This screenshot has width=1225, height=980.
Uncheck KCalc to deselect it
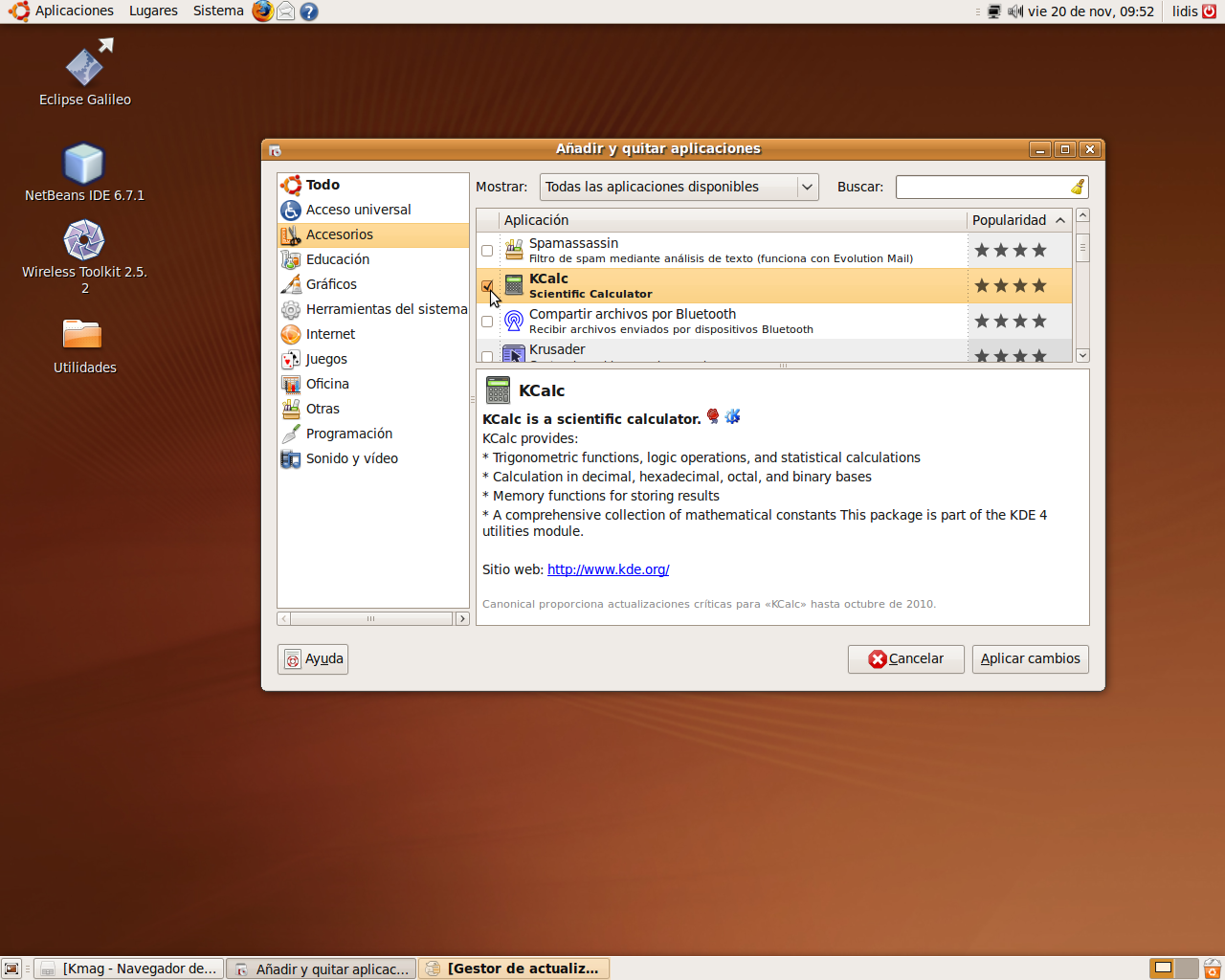click(x=487, y=286)
